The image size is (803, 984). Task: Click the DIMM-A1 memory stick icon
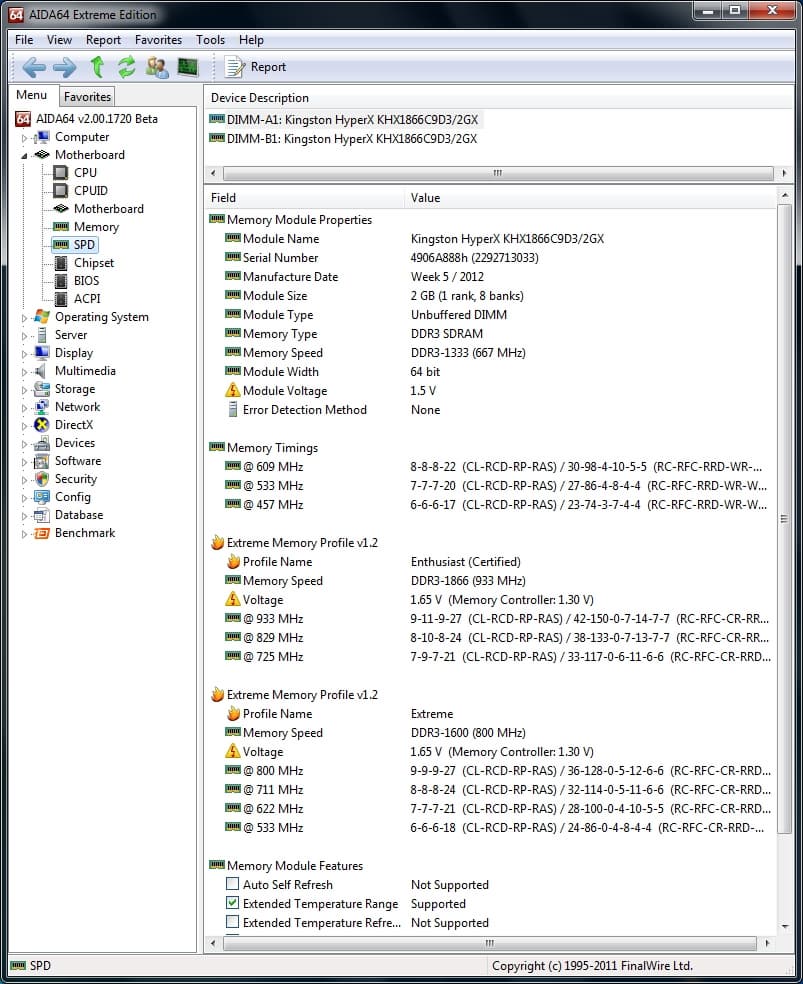click(217, 119)
